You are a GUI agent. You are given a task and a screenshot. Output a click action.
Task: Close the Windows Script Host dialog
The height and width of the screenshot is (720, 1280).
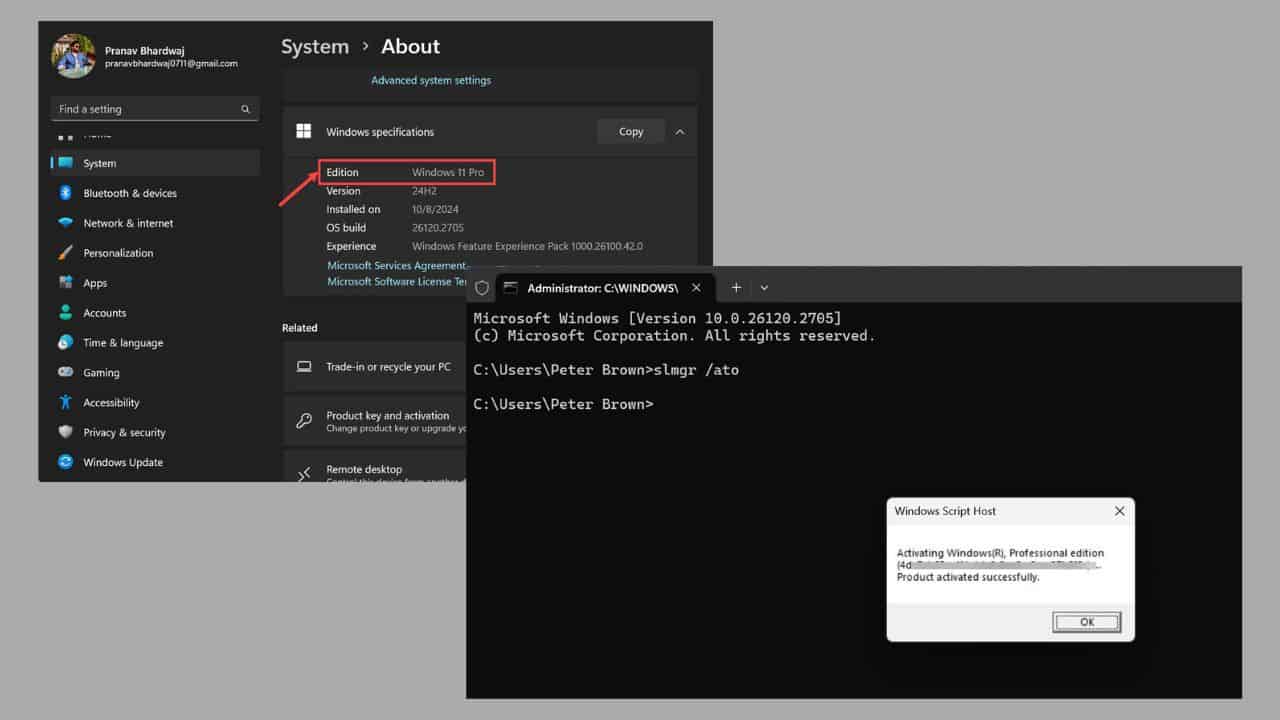(1120, 511)
